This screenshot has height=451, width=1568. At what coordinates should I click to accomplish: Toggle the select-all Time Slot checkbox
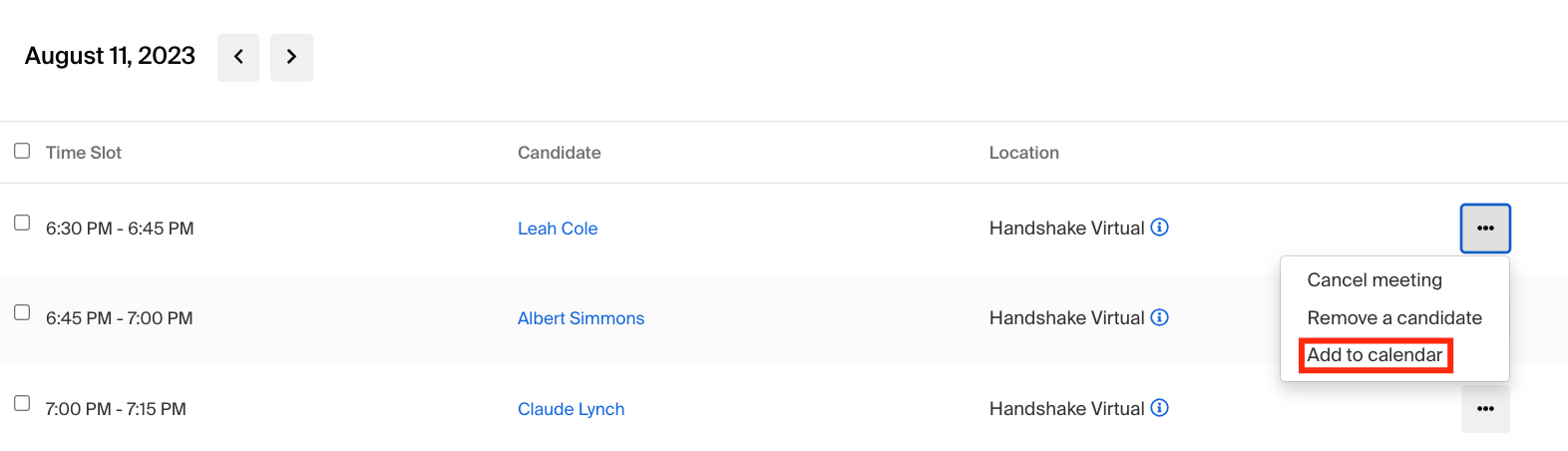(22, 151)
